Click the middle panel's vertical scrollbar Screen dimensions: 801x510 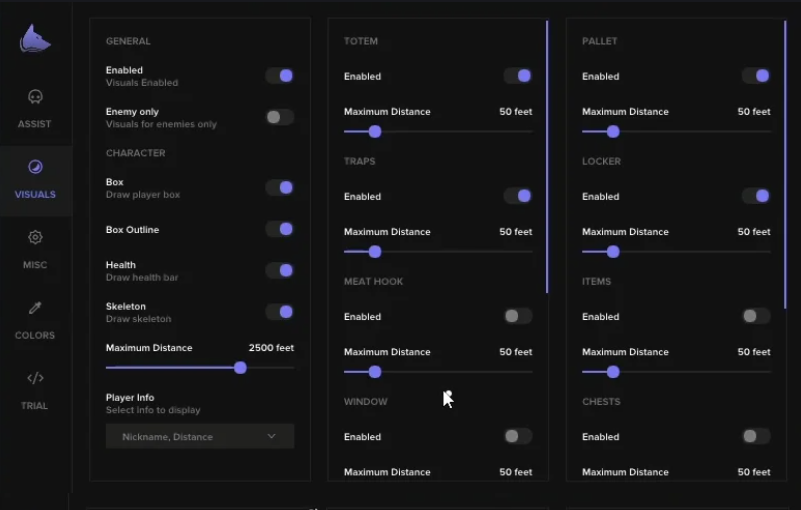(x=547, y=157)
